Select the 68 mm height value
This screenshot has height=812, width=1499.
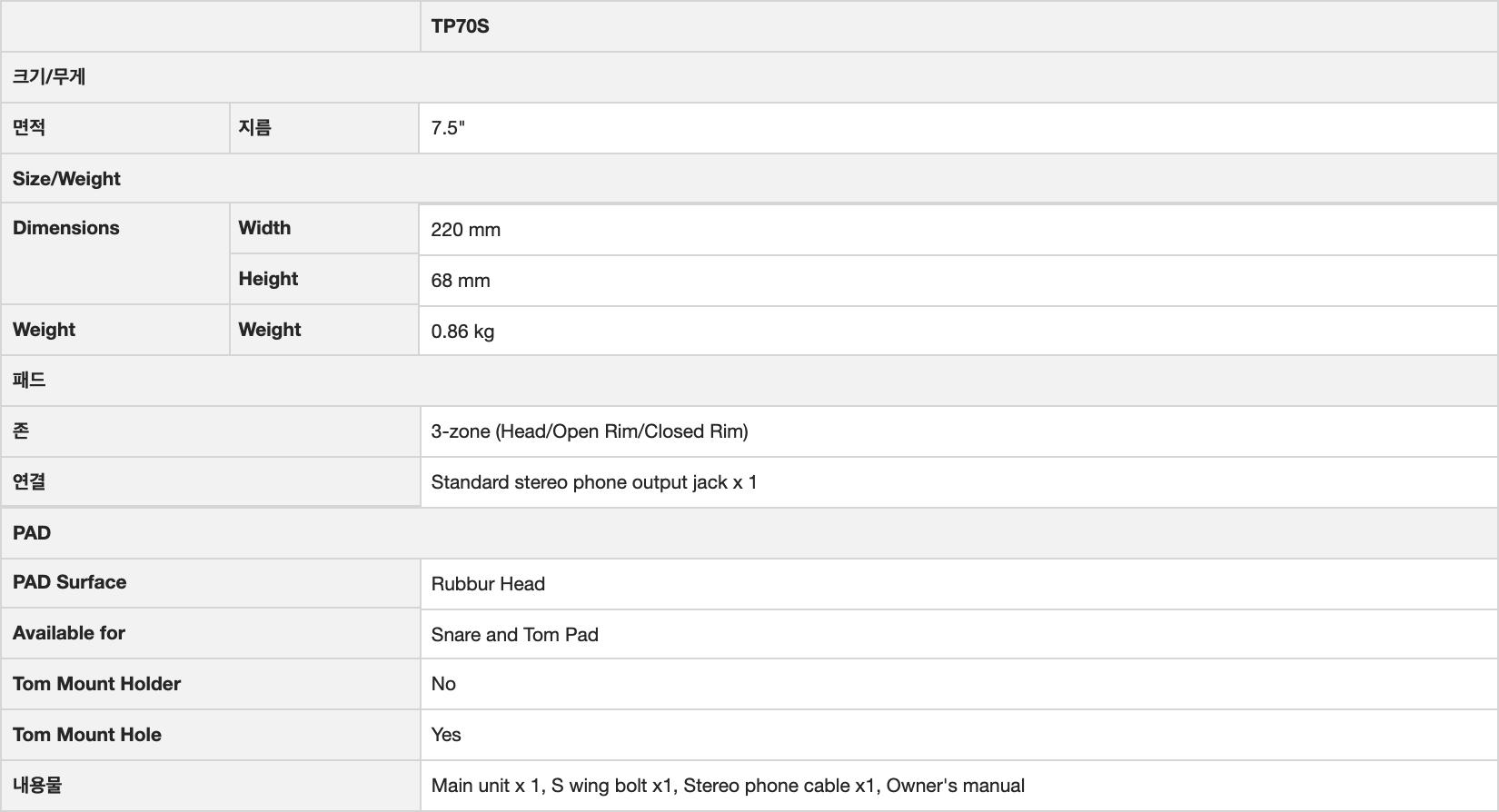pyautogui.click(x=460, y=281)
